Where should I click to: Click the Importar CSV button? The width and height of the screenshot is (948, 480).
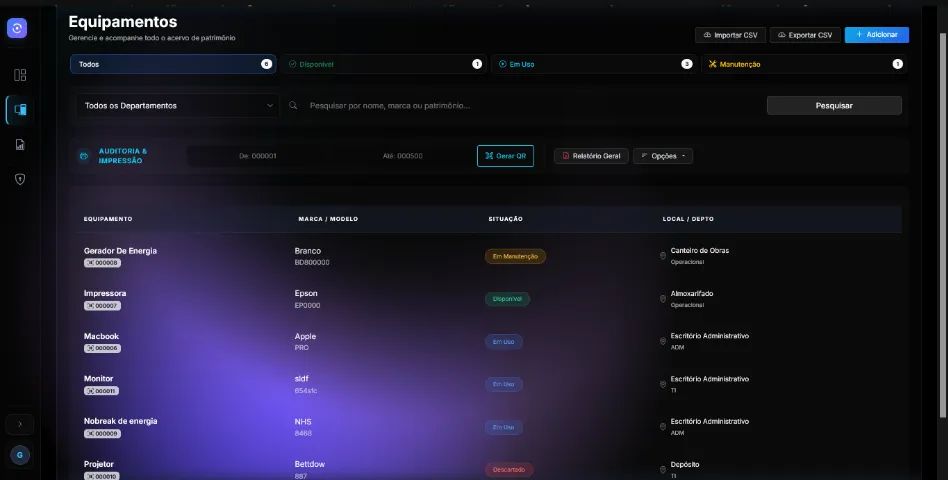(x=730, y=35)
